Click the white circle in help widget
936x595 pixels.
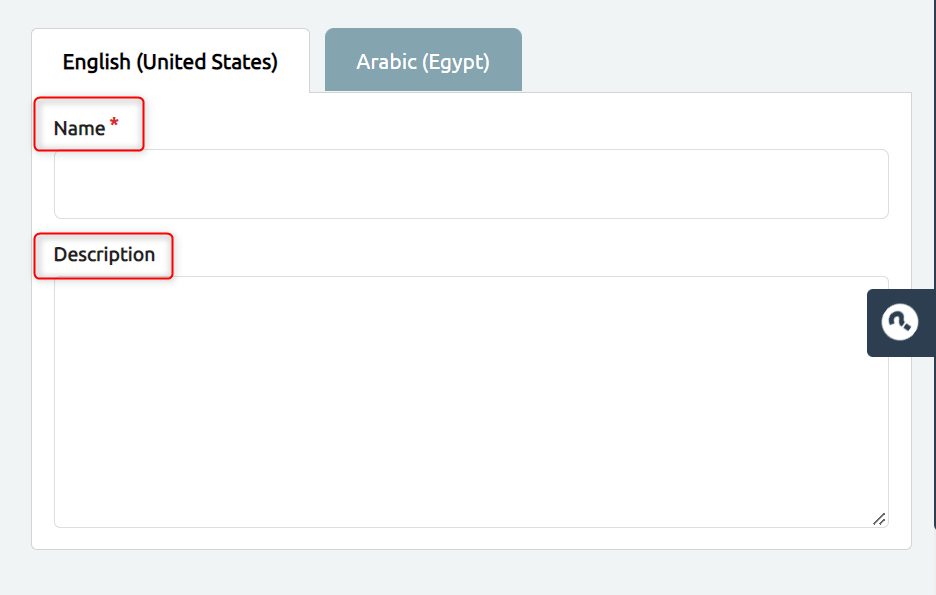(900, 322)
